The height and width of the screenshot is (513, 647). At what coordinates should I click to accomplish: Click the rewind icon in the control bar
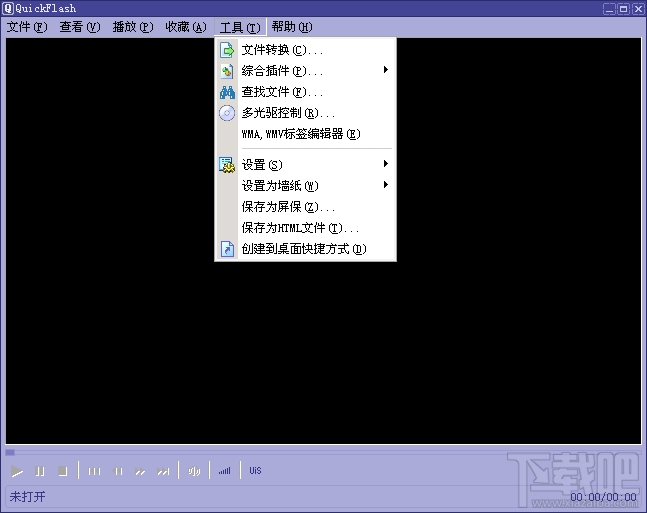118,471
